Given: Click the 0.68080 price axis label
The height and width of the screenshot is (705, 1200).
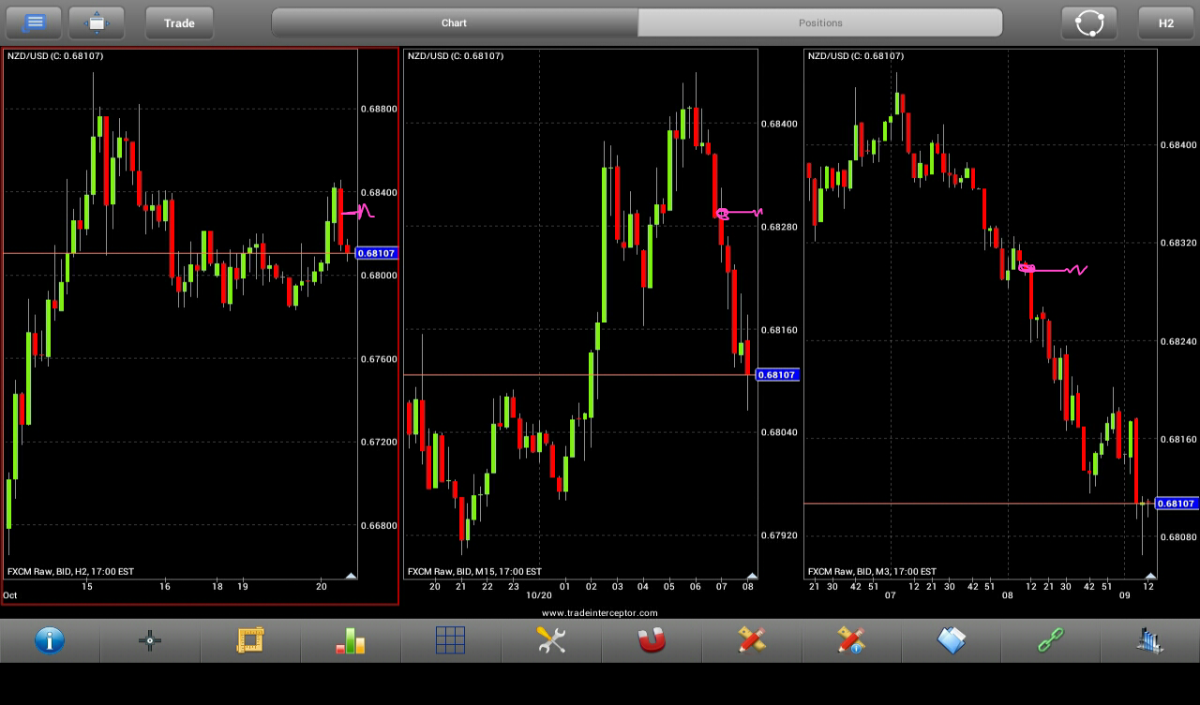Looking at the screenshot, I should pyautogui.click(x=1178, y=537).
